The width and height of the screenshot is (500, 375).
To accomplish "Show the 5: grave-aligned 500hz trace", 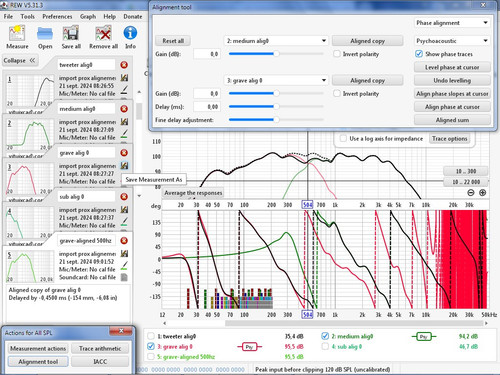I will click(151, 357).
